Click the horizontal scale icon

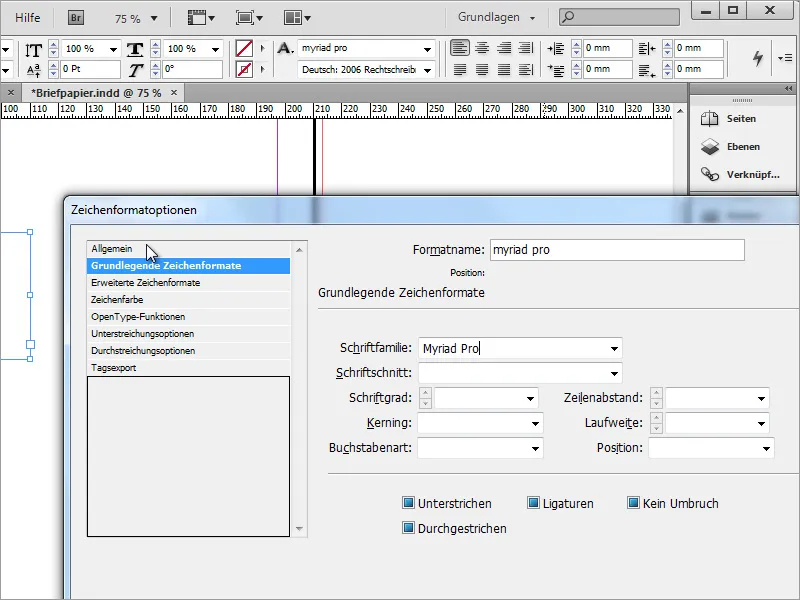click(x=135, y=49)
